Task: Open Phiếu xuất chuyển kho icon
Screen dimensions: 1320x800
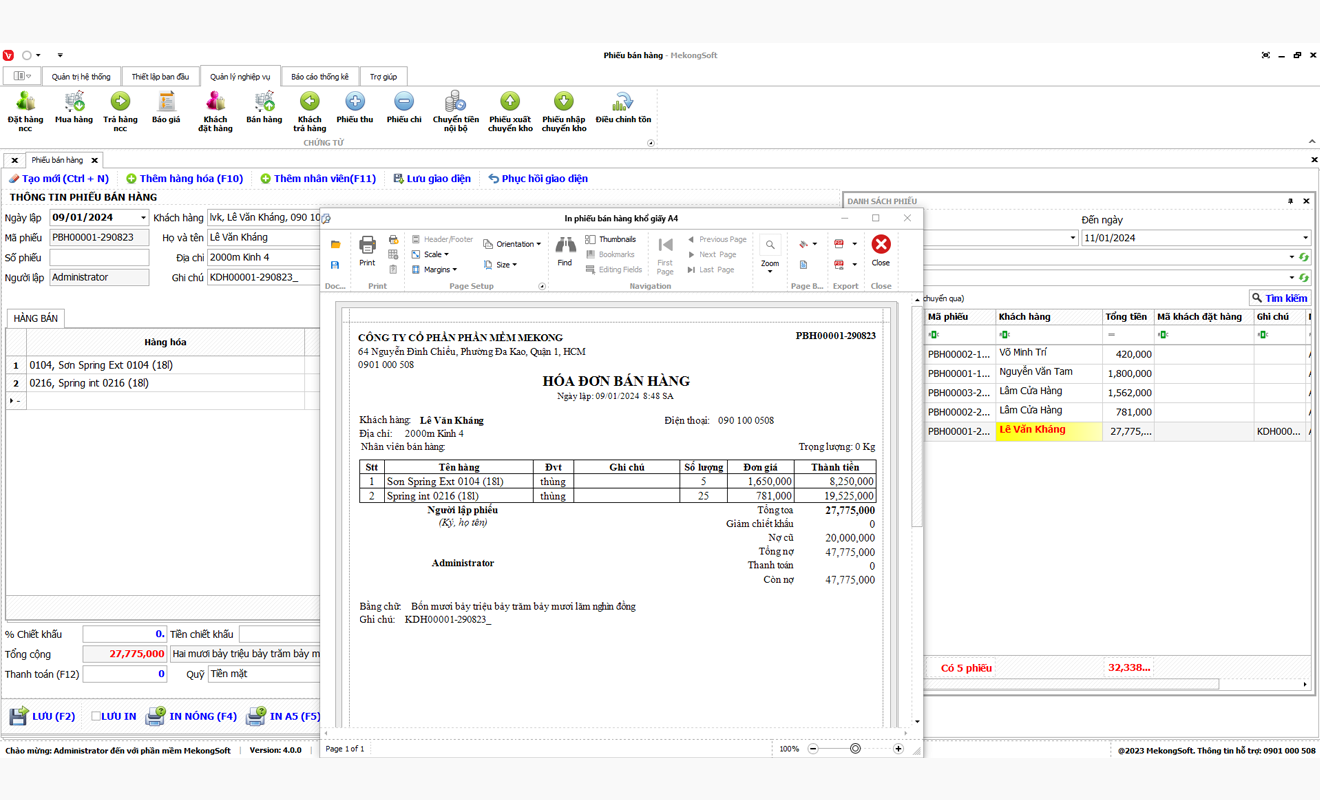Action: coord(510,110)
